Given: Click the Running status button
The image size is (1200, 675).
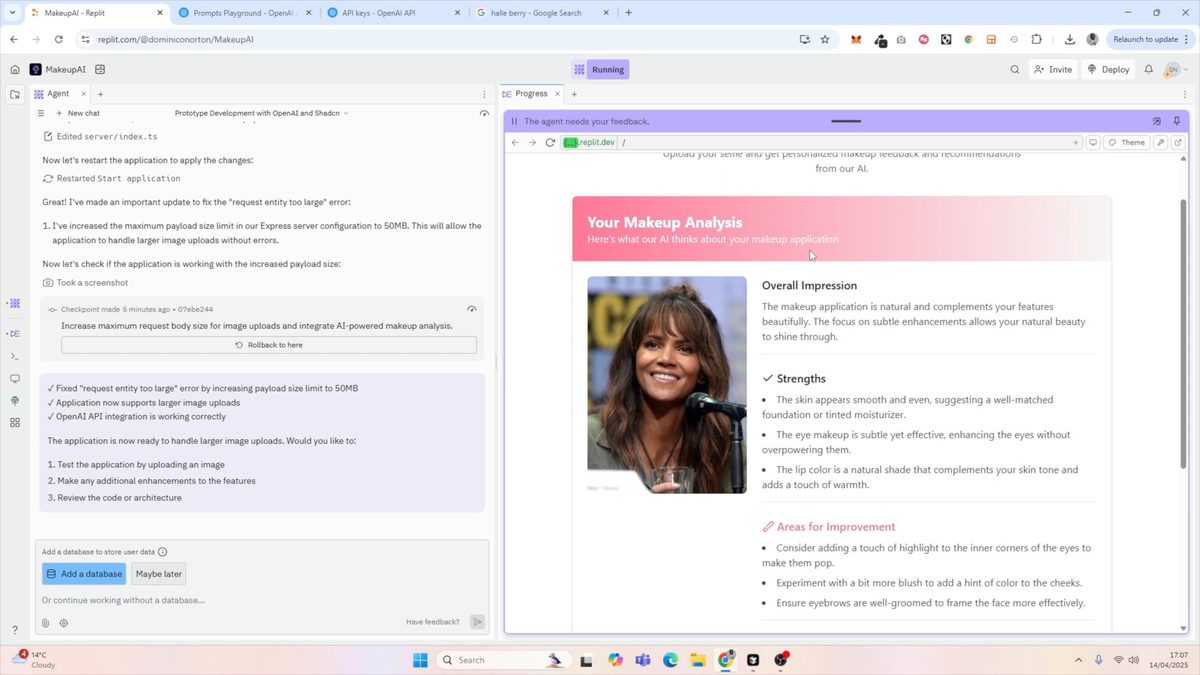Looking at the screenshot, I should coord(608,70).
